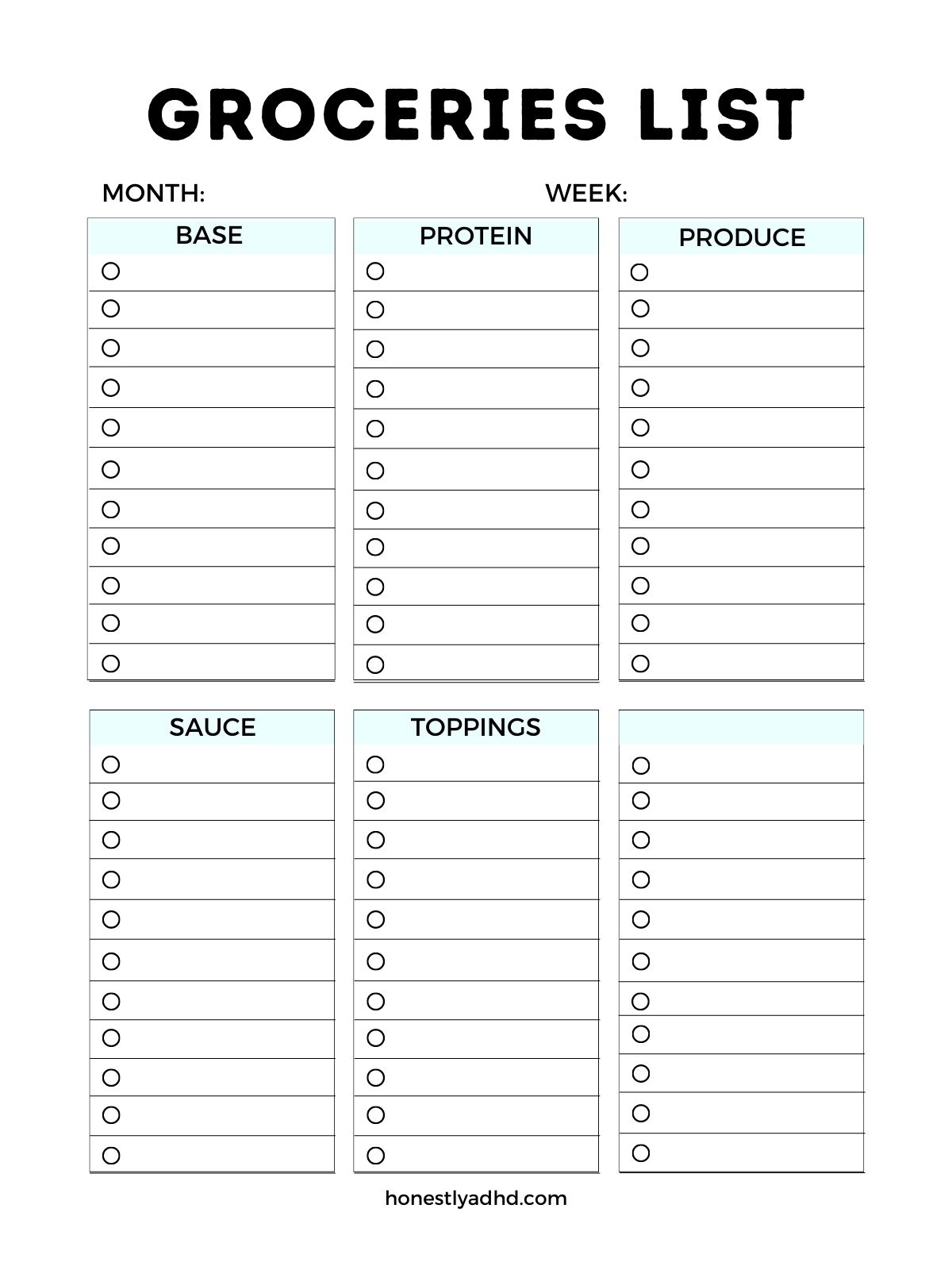Check the first circle under PROTEIN

[x=375, y=271]
